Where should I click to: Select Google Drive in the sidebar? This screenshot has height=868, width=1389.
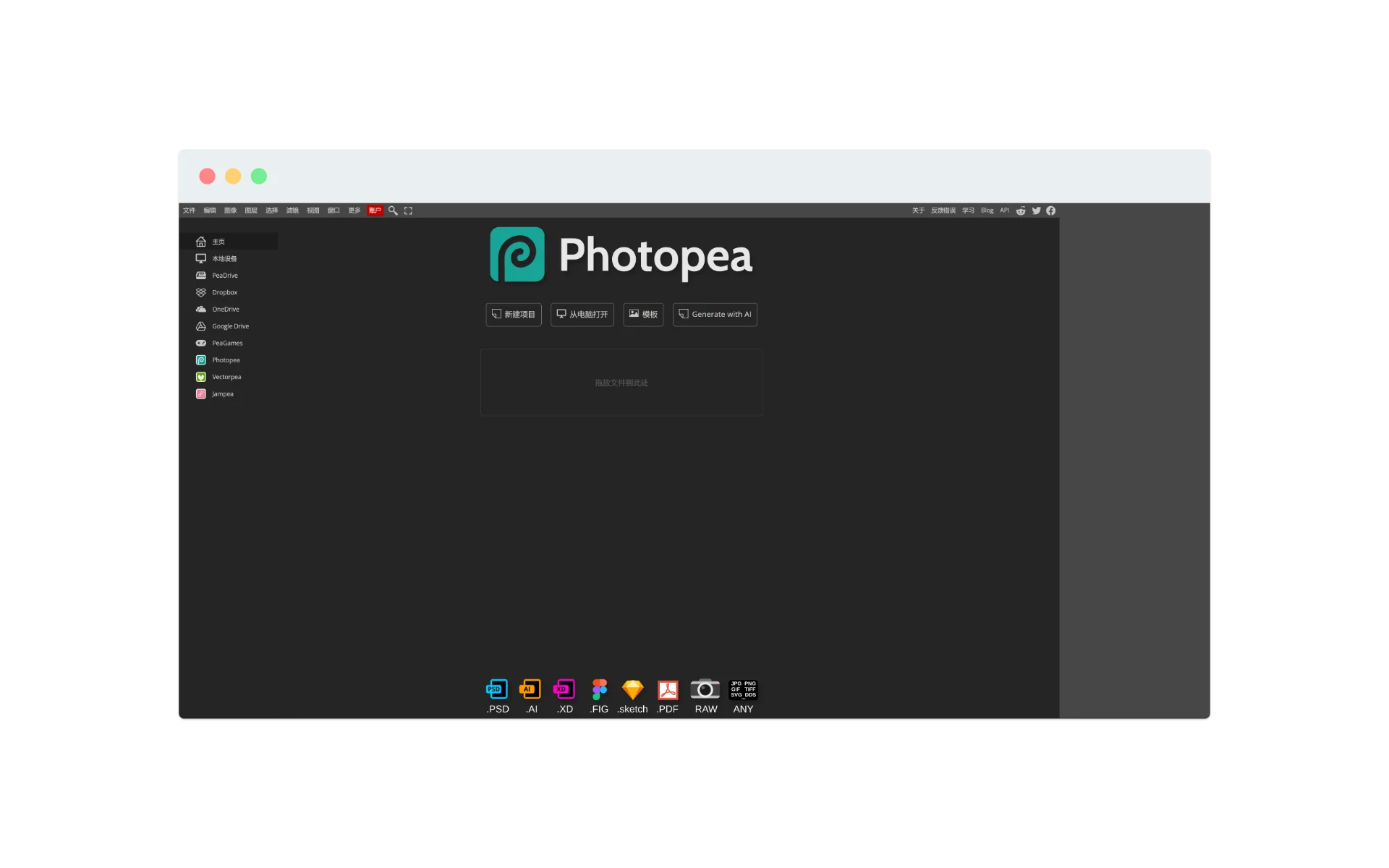pos(230,326)
